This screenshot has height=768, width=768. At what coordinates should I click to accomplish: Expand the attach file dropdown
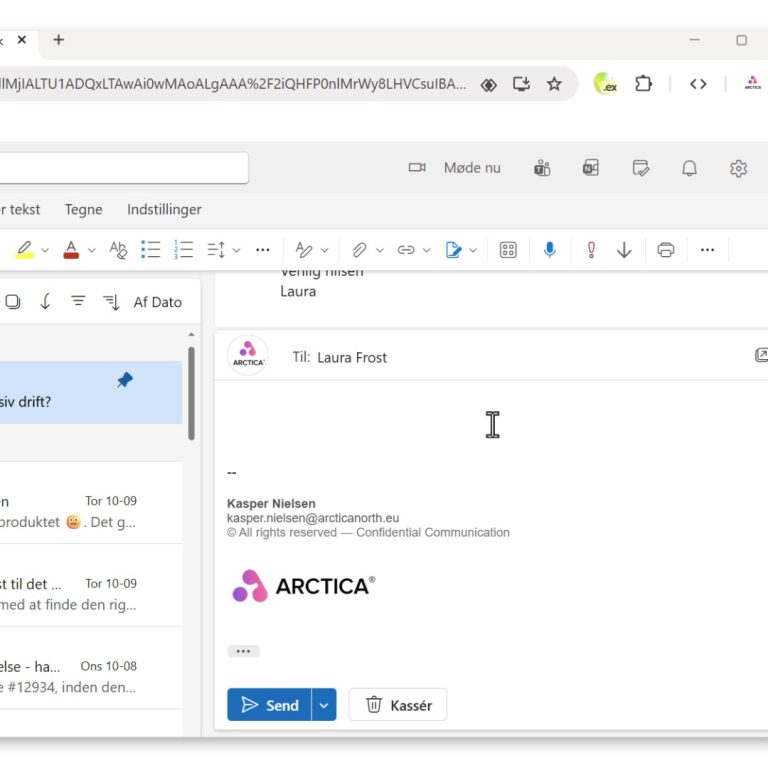coord(381,250)
